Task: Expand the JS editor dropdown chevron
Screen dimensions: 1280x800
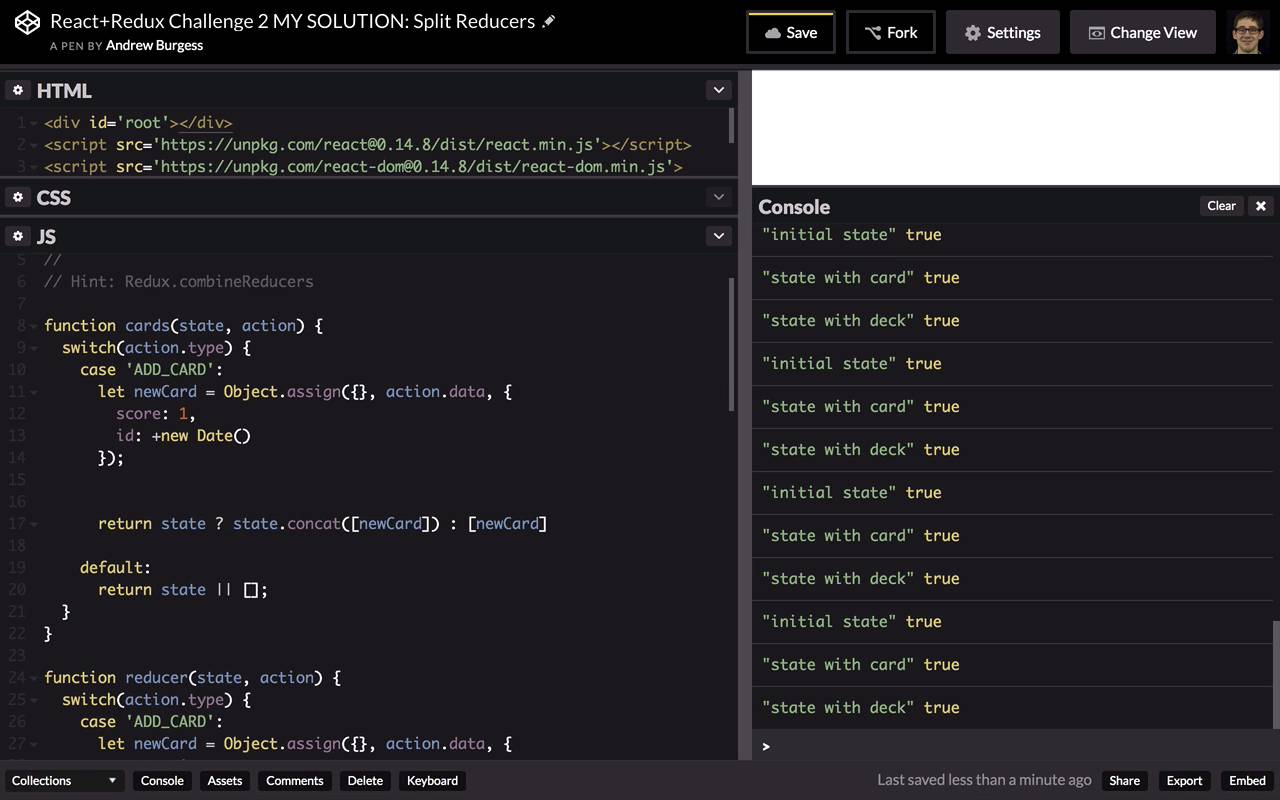Action: 719,236
